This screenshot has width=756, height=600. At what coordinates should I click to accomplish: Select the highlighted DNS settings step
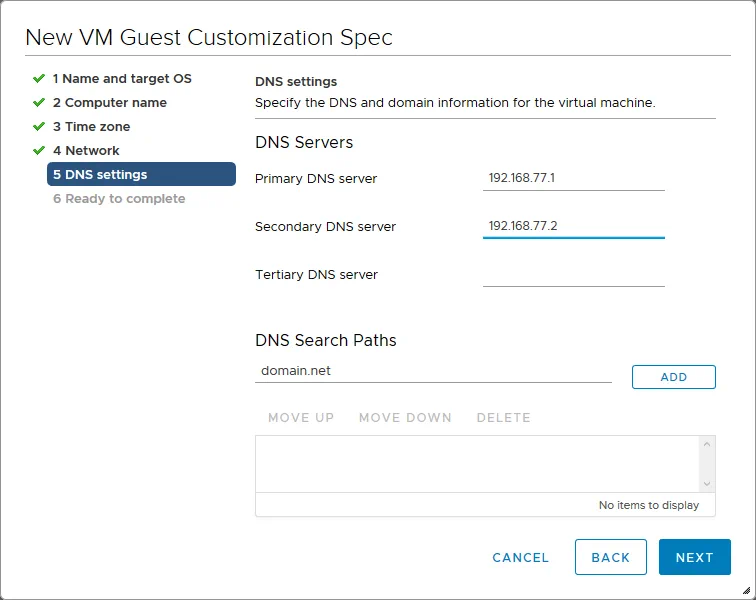[x=141, y=174]
